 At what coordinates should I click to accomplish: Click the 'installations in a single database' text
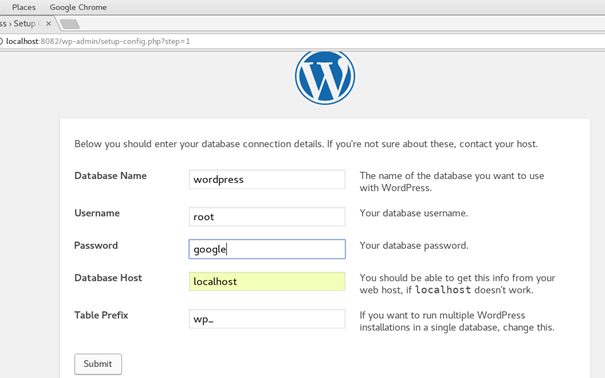coord(457,327)
